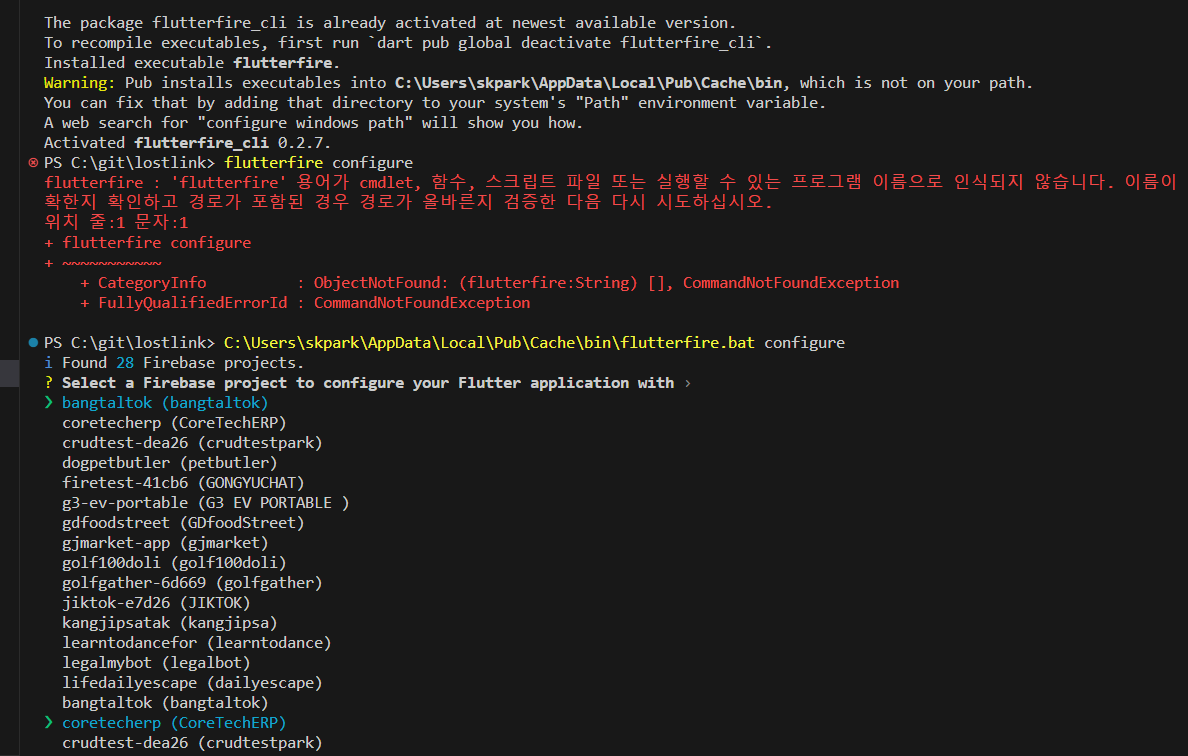Select the blue highlighted coretecherp (CoreTechERP) entry
The image size is (1188, 756).
coord(174,723)
